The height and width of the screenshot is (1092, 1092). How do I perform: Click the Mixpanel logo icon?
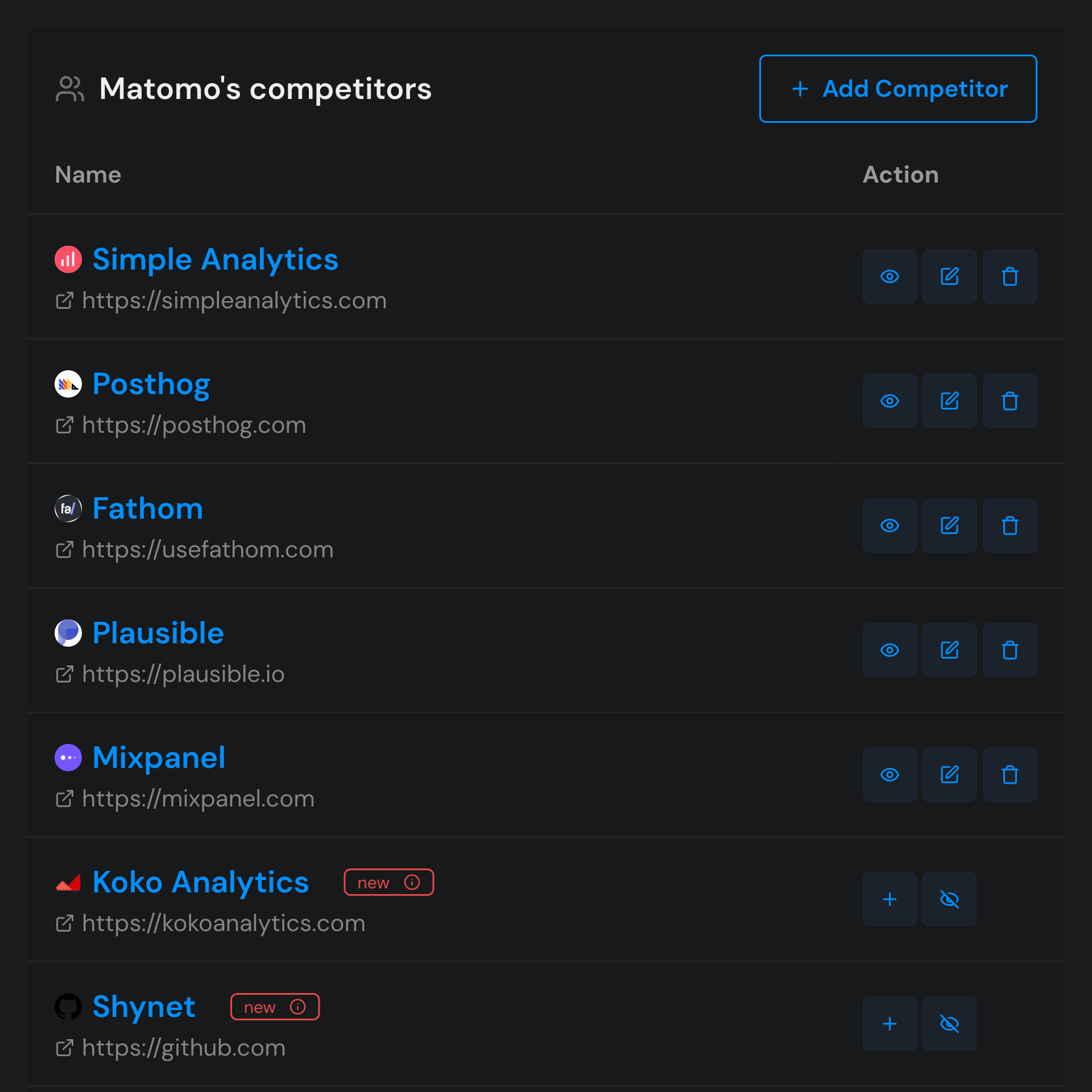tap(68, 758)
